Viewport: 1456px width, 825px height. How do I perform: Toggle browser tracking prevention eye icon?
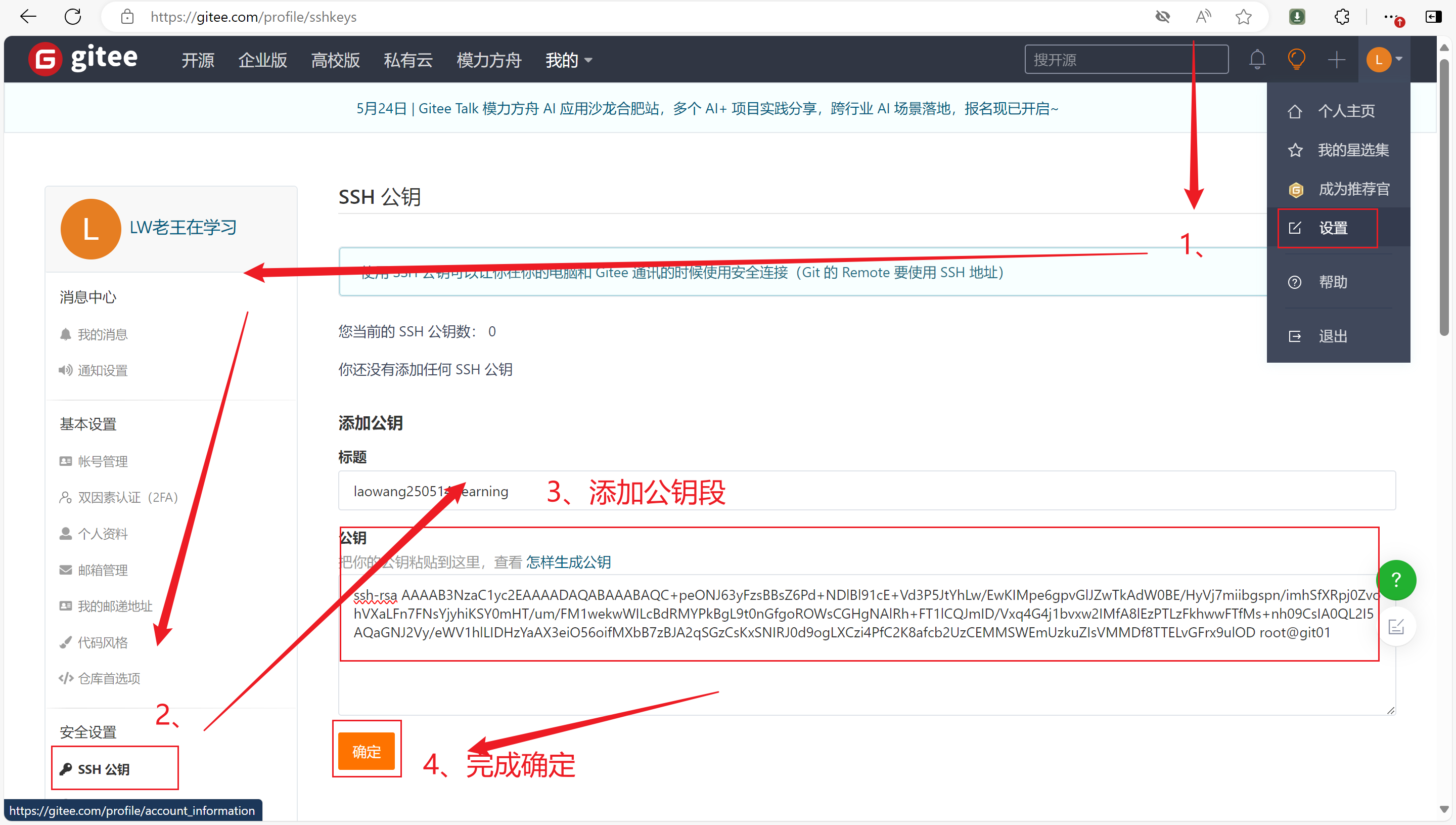(1163, 16)
